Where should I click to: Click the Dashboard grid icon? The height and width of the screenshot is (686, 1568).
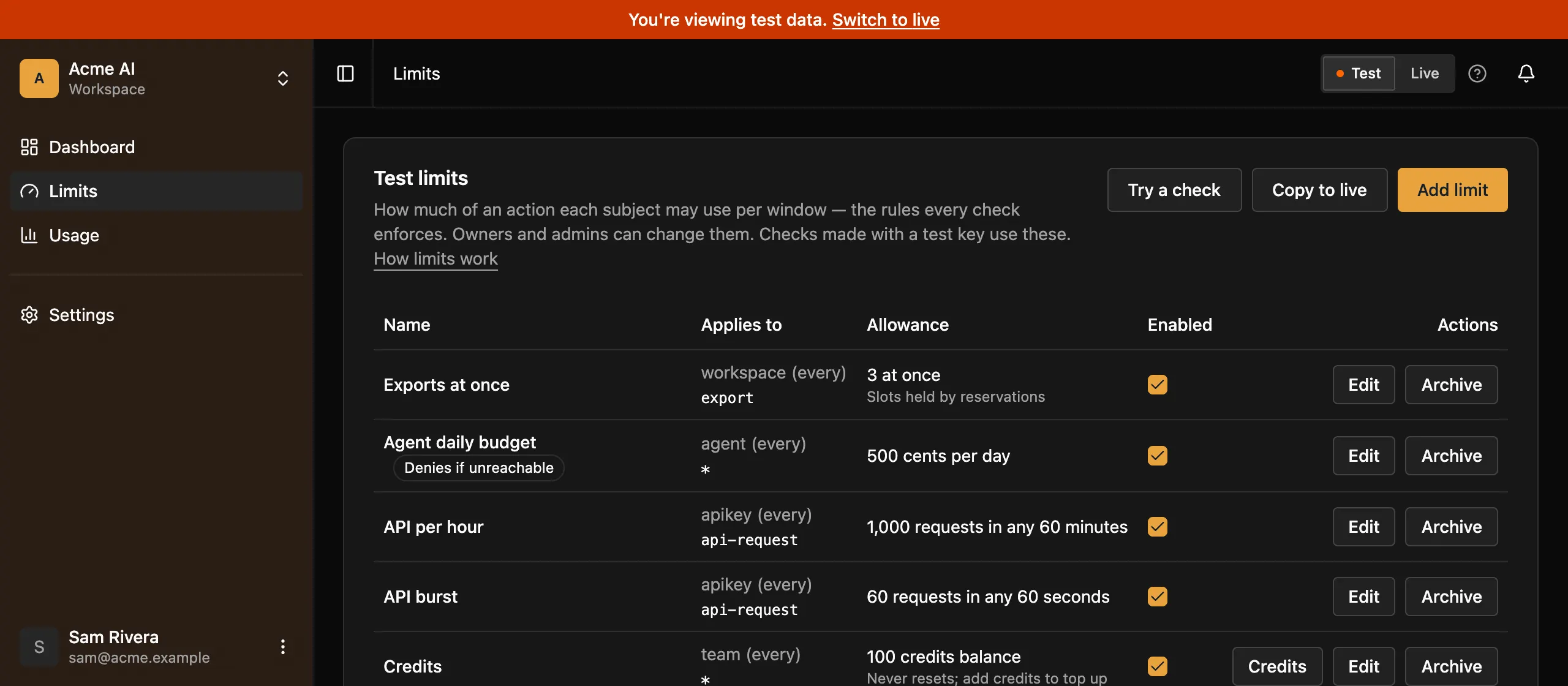29,147
